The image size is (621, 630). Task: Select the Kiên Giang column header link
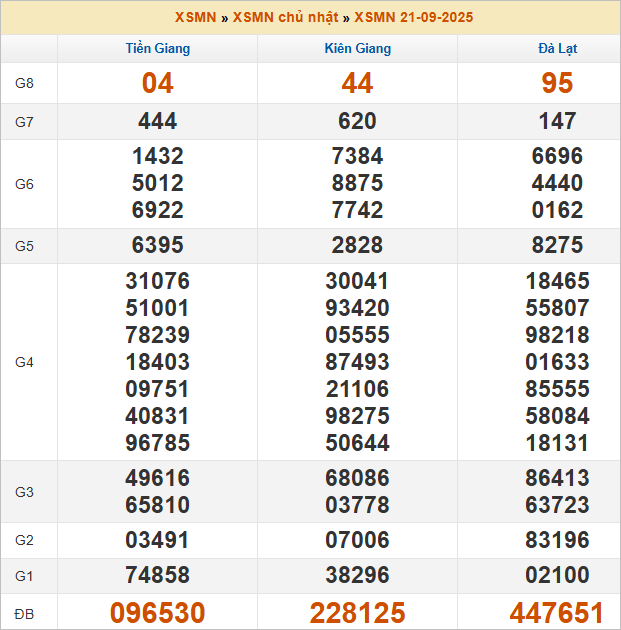(357, 48)
